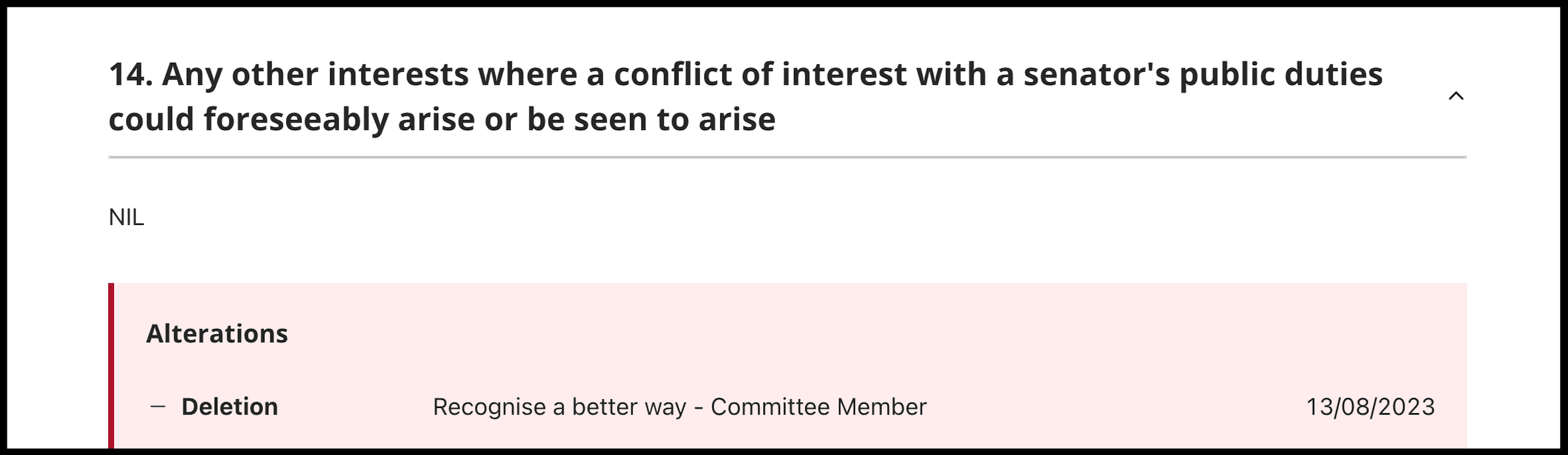The image size is (1568, 455).
Task: Click the dash between 'way' and 'Committee'
Action: (698, 407)
